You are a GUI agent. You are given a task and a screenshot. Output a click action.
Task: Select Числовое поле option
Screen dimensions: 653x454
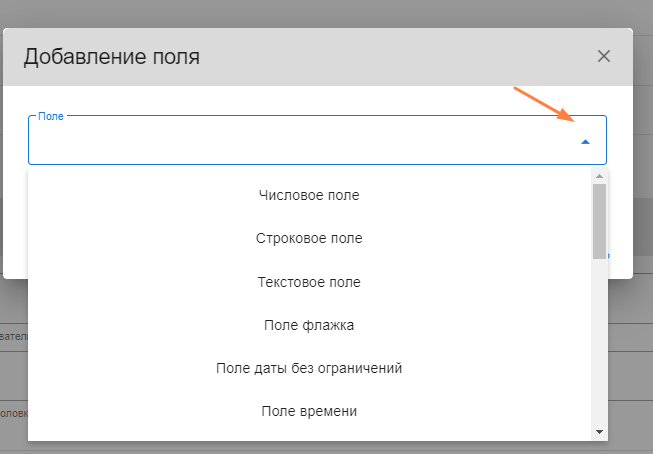coord(309,195)
